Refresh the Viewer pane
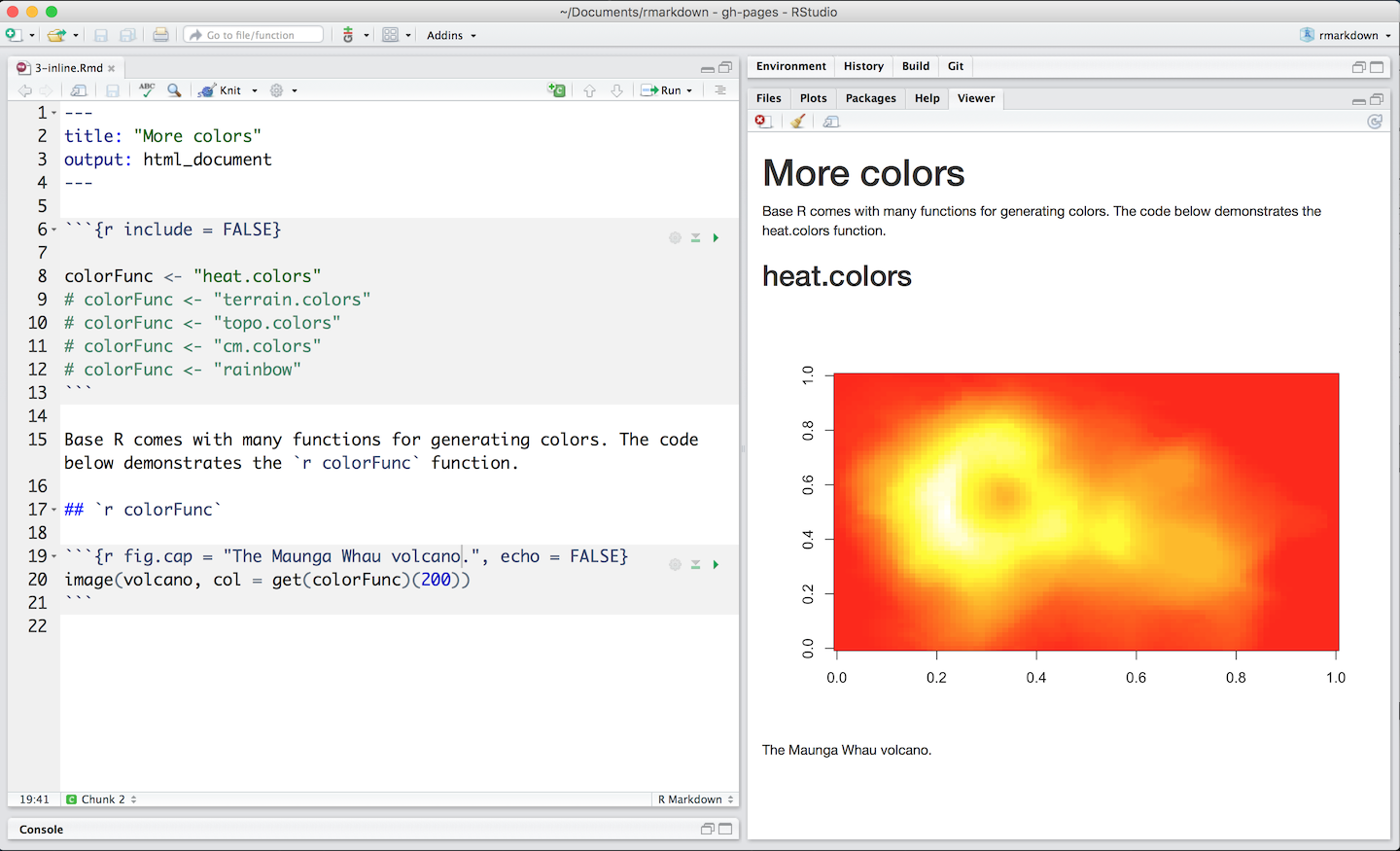The height and width of the screenshot is (851, 1400). 1375,121
